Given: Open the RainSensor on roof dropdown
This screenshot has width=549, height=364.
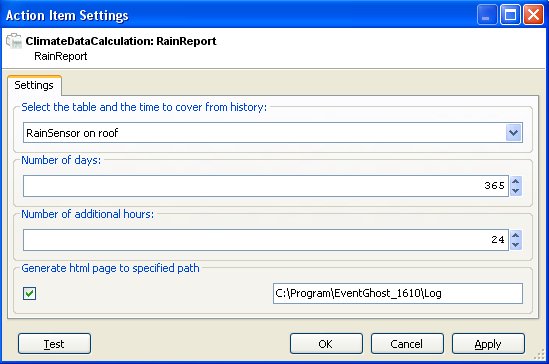Looking at the screenshot, I should click(514, 133).
